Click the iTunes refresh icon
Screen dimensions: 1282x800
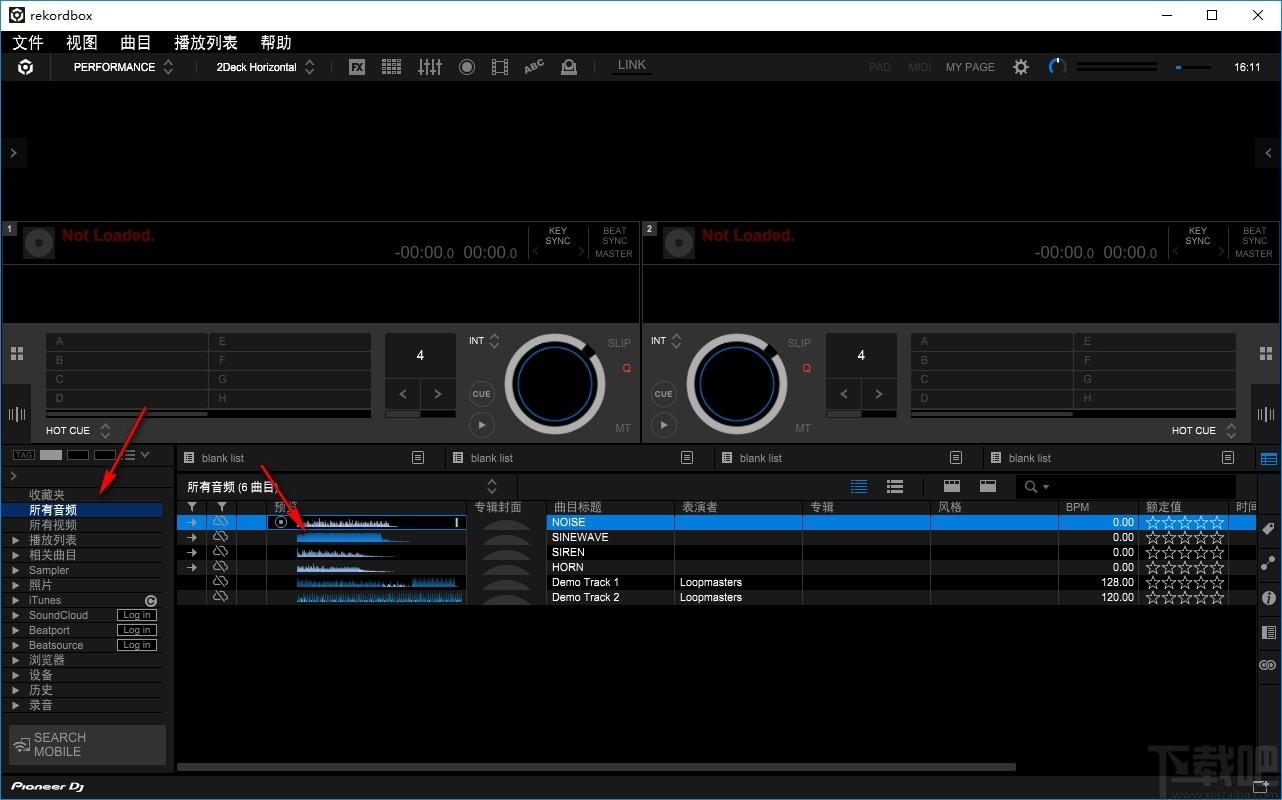(x=151, y=601)
